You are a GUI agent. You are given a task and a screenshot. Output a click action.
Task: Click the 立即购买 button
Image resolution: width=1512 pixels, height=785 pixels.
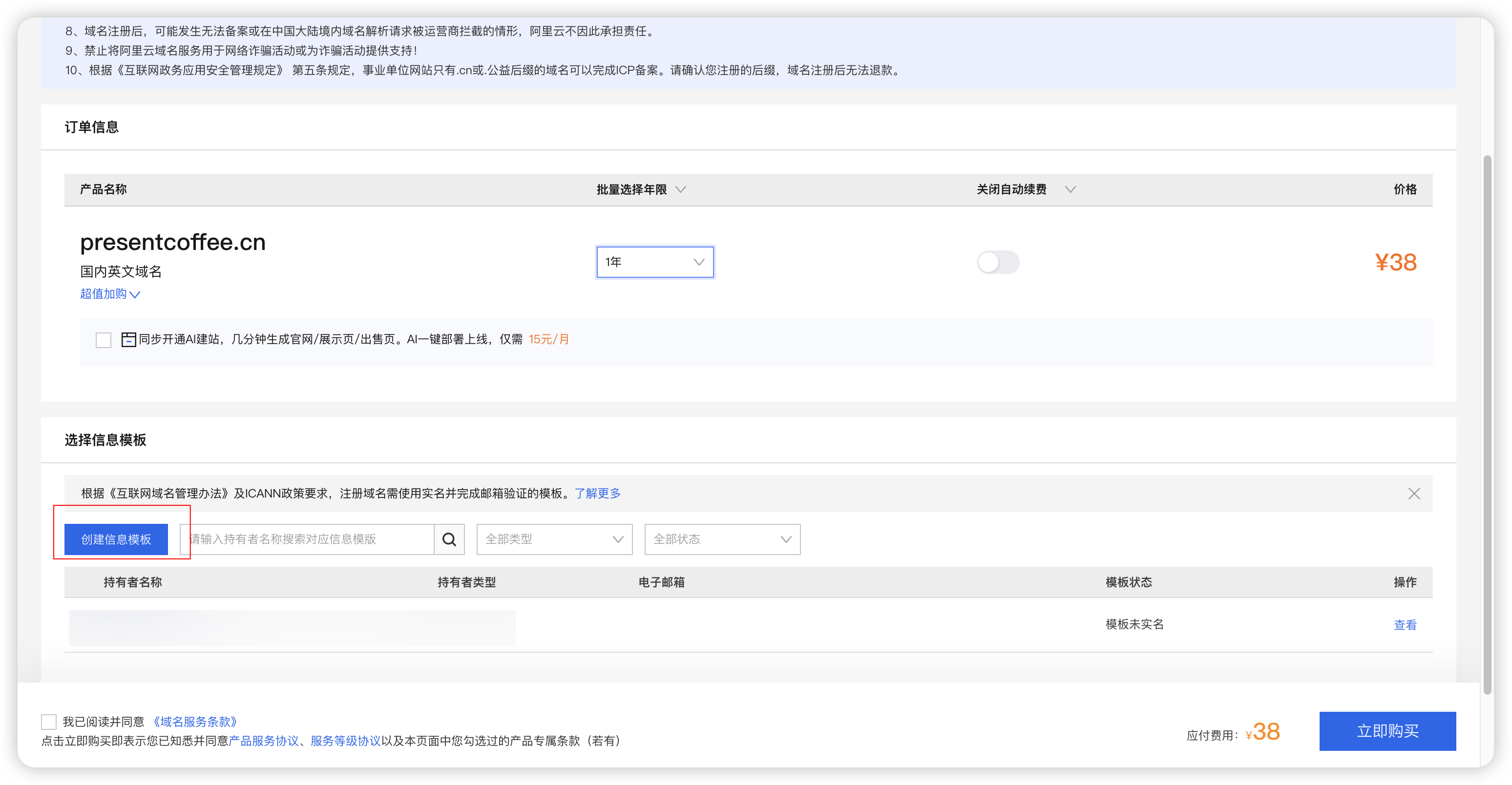(x=1387, y=731)
